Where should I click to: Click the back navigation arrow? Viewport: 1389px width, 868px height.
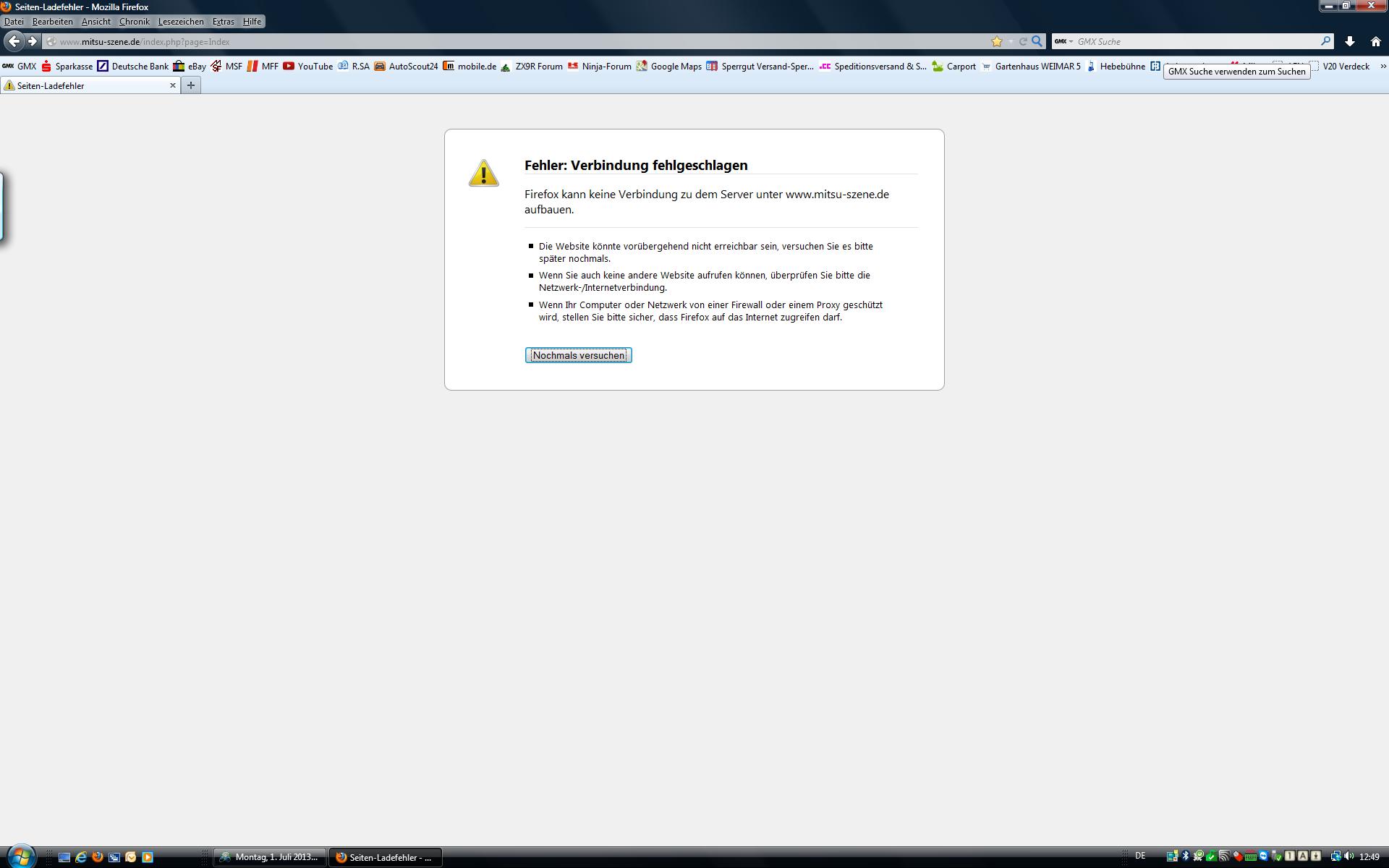tap(14, 41)
